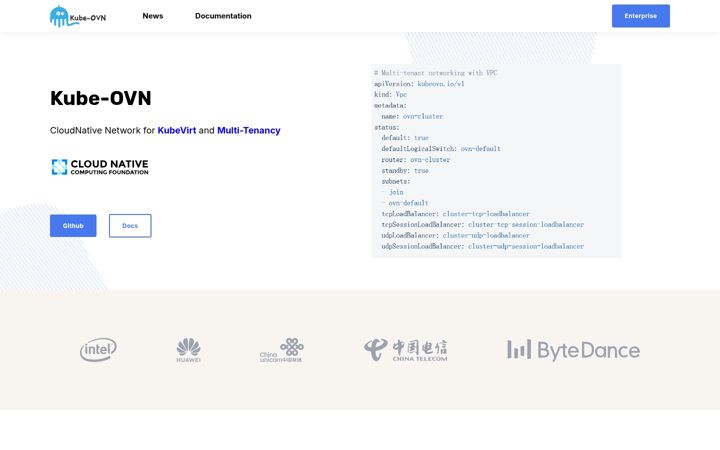Click the Intel logo
The height and width of the screenshot is (450, 720).
(x=98, y=350)
